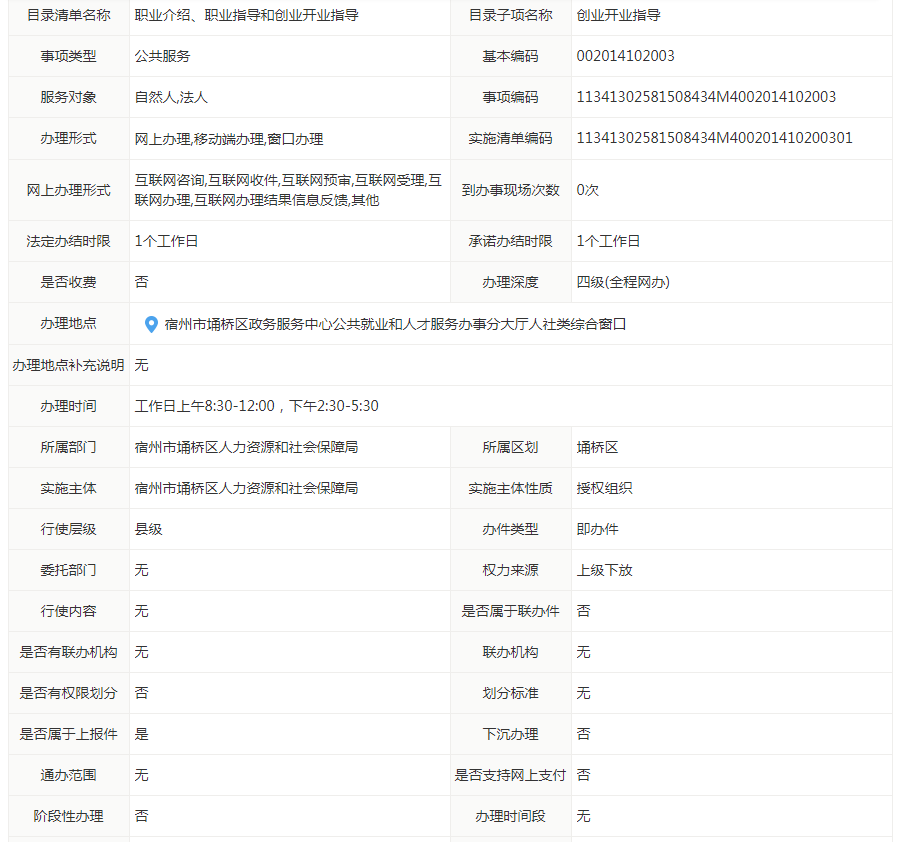The image size is (902, 842).
Task: Click the department name in 所属部门 row
Action: pos(246,447)
